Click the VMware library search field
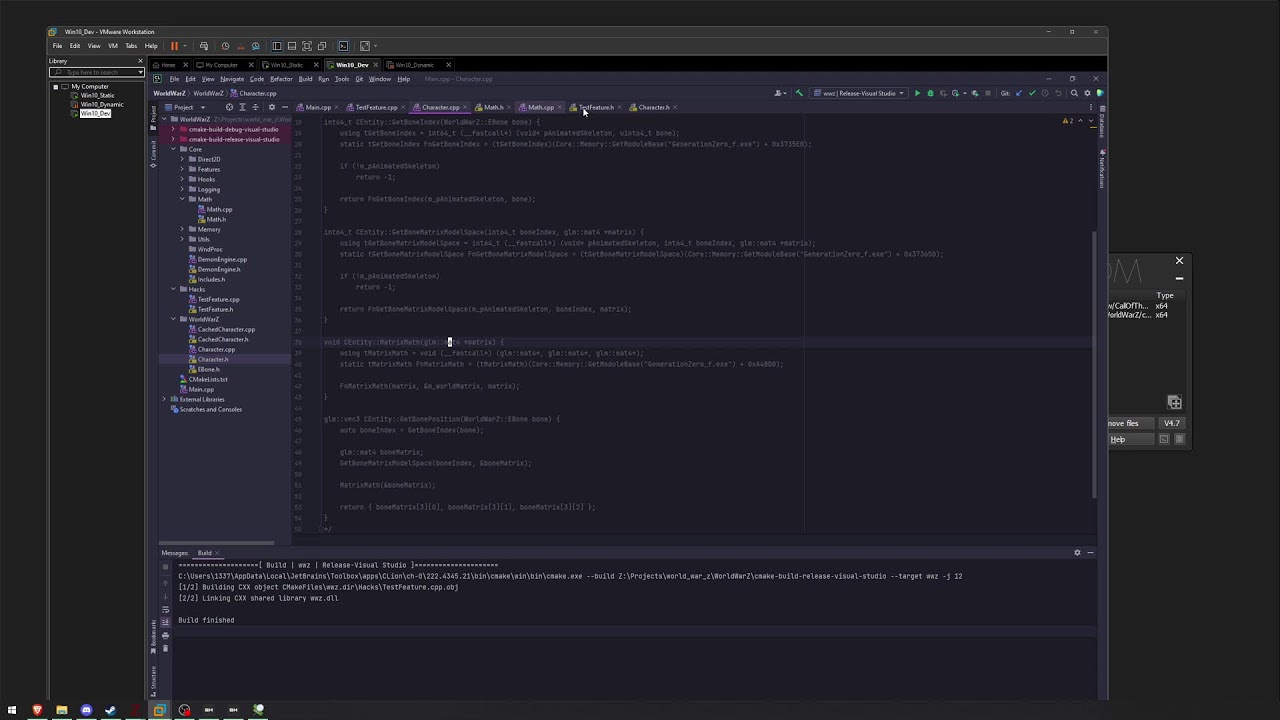Image resolution: width=1280 pixels, height=720 pixels. pyautogui.click(x=97, y=72)
